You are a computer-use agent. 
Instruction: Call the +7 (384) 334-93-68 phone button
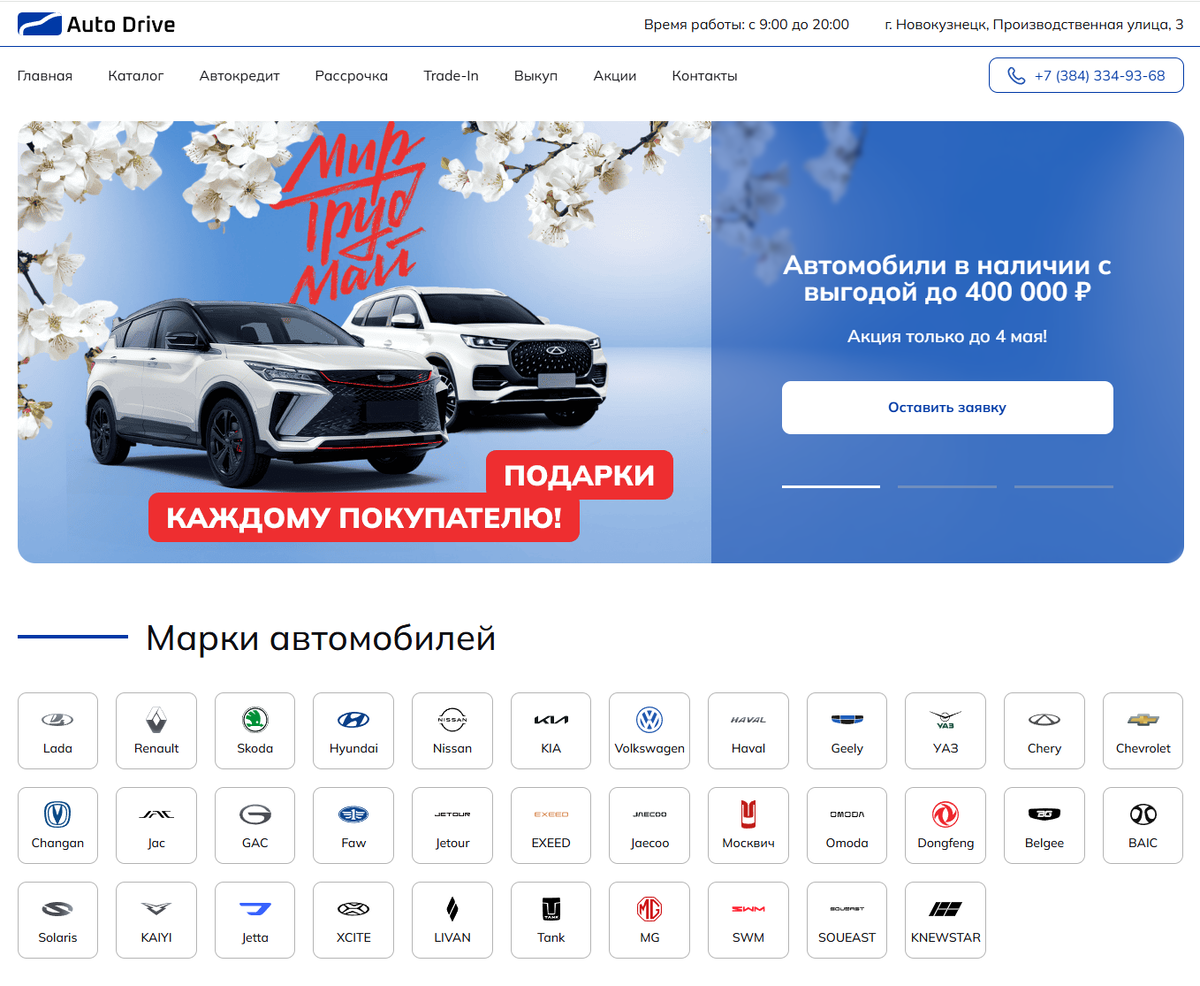point(1086,76)
